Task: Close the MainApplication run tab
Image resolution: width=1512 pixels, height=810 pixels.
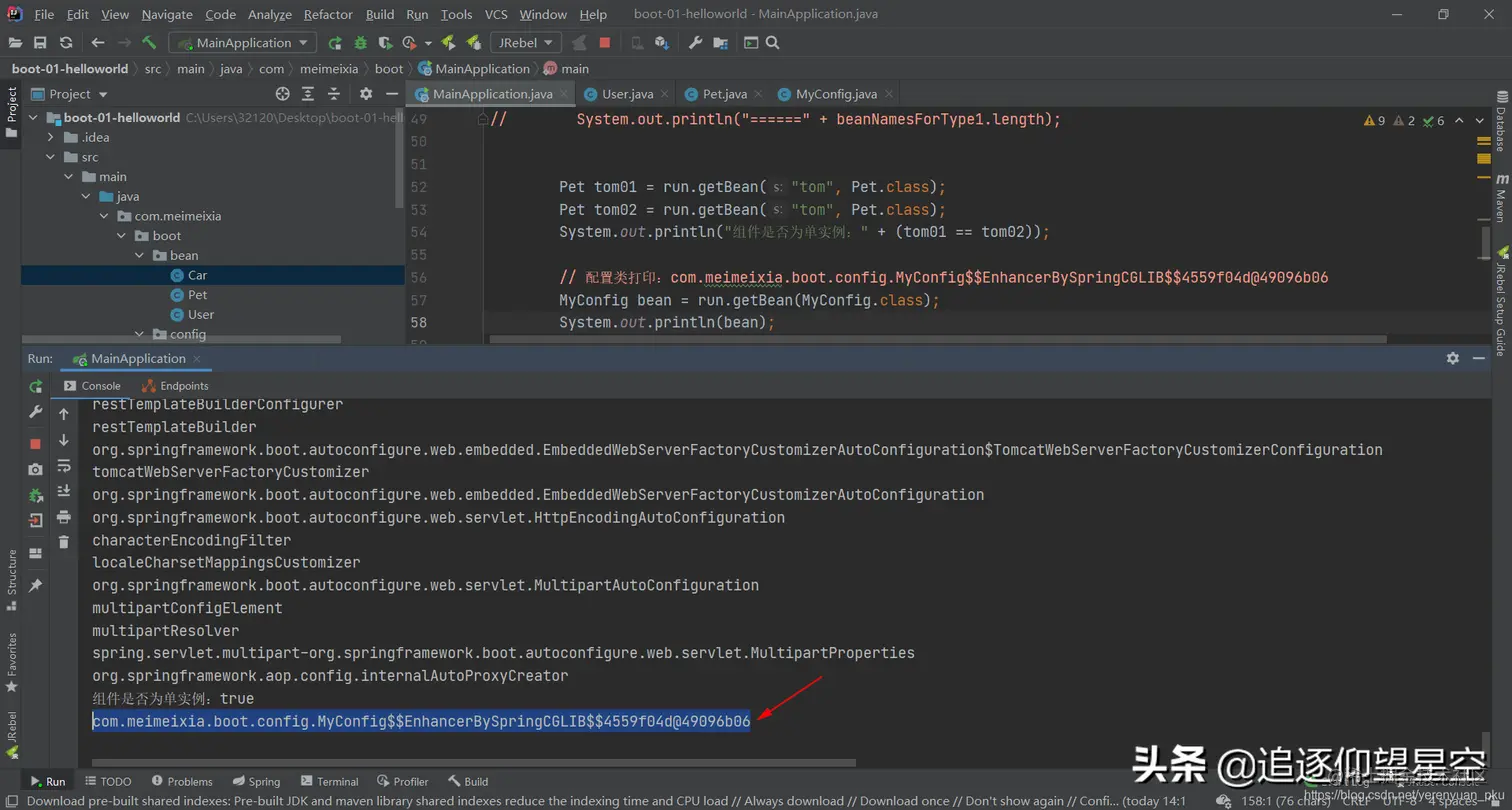Action: point(196,359)
